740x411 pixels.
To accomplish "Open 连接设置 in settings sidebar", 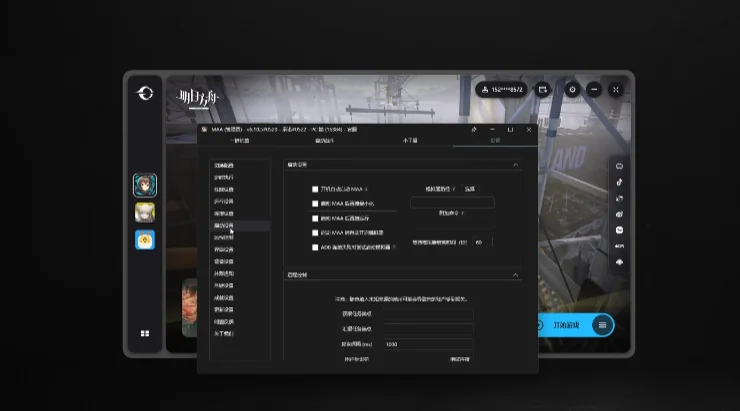I will coord(224,214).
